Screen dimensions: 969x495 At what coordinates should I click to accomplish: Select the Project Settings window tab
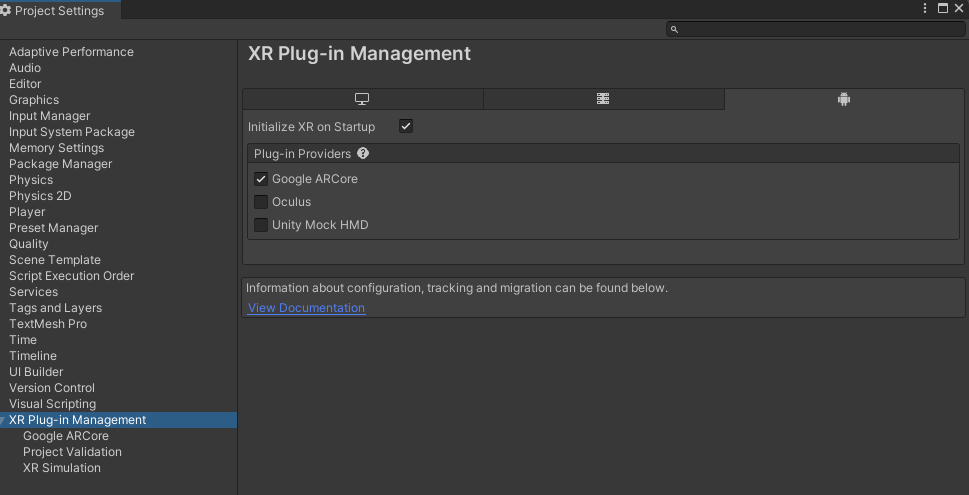(60, 11)
